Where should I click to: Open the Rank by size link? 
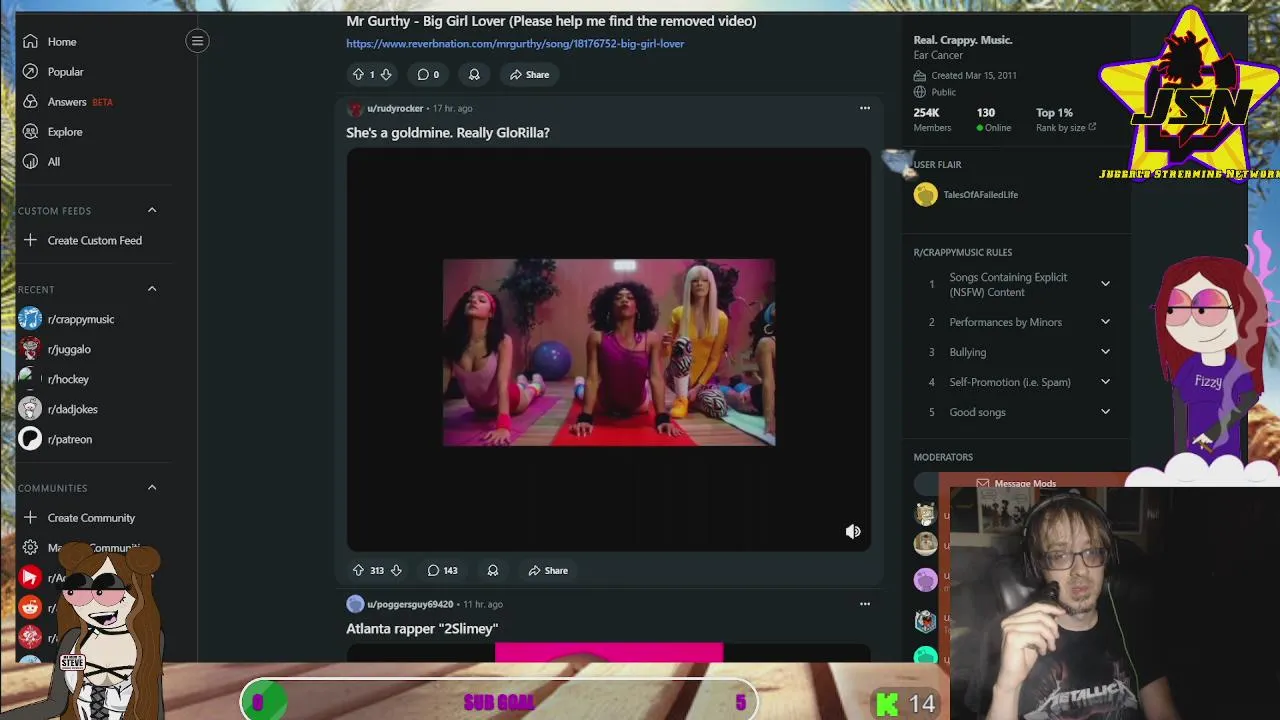[x=1066, y=128]
